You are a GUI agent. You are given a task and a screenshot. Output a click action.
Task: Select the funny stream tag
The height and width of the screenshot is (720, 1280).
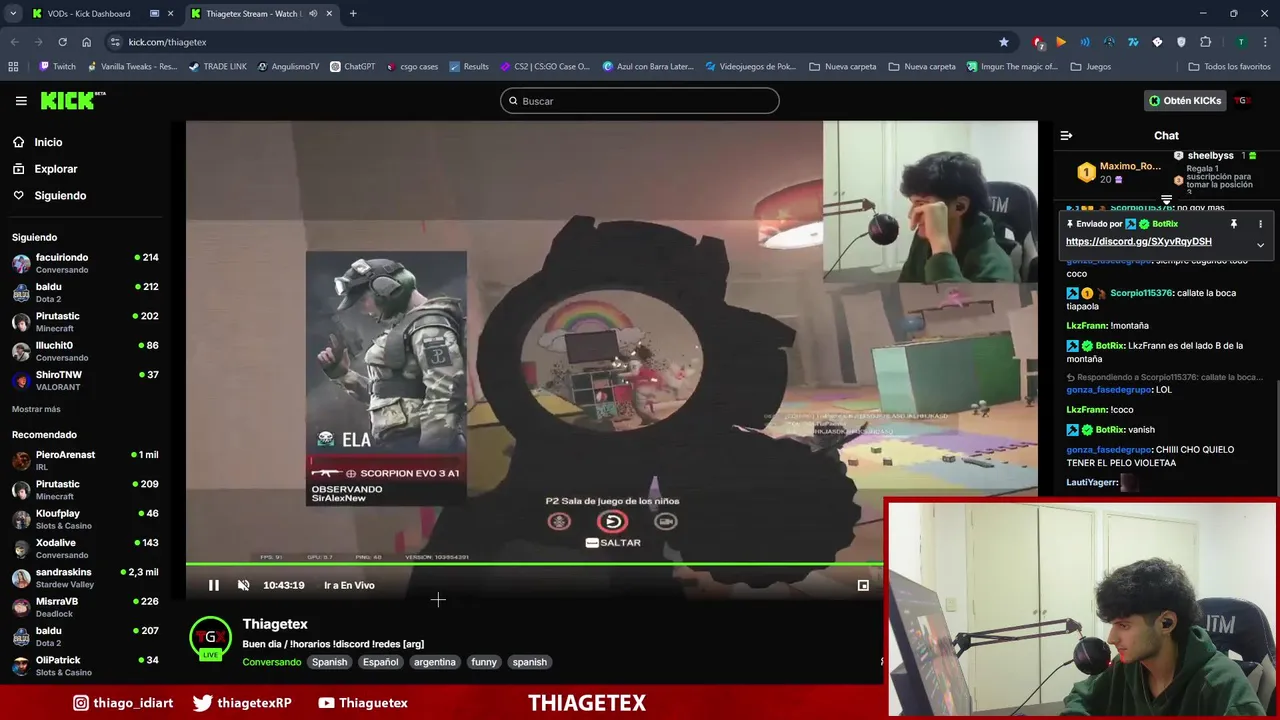point(484,662)
